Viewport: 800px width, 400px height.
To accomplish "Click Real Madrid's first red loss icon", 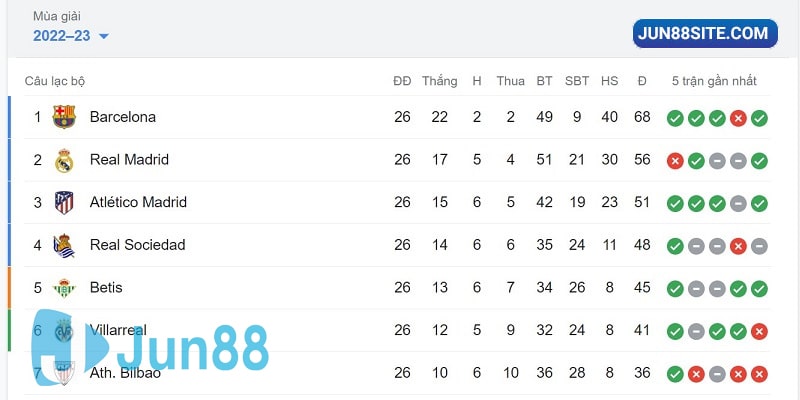I will click(675, 161).
